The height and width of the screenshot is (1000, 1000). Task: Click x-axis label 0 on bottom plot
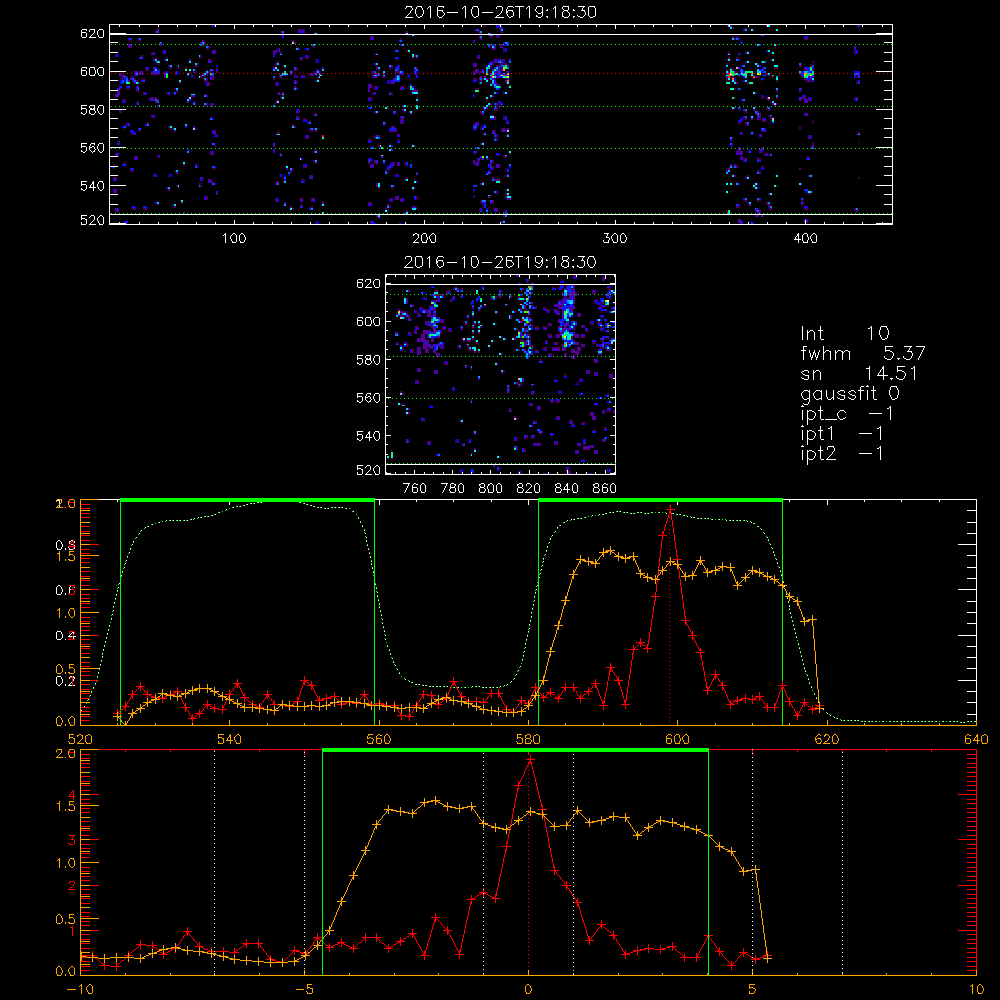528,990
